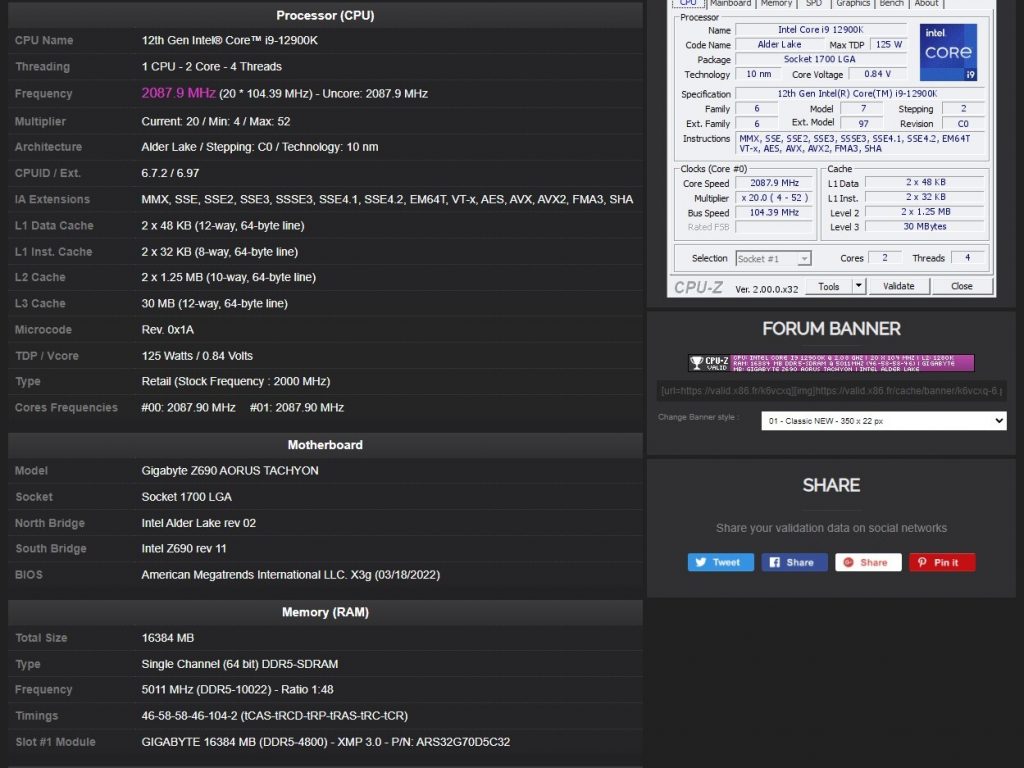
Task: Click the Twitter Tweet share button
Action: point(720,562)
